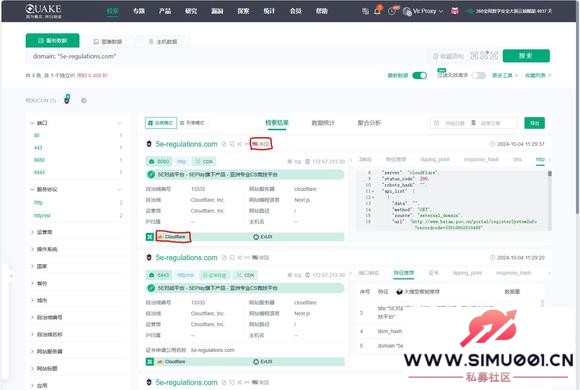Click the QUAKE logo
The width and height of the screenshot is (580, 390).
click(43, 11)
